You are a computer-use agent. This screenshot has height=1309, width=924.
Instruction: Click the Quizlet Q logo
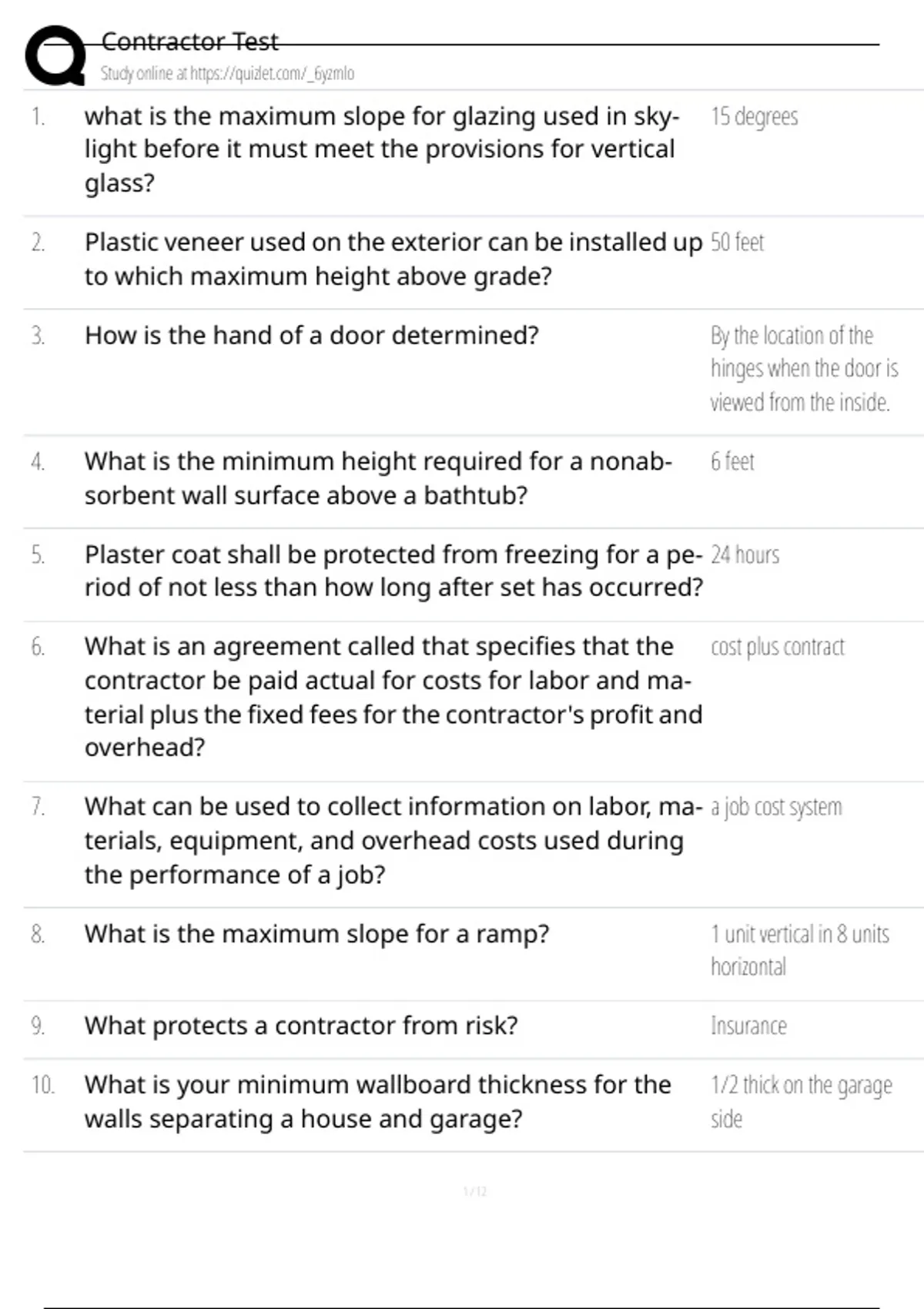[x=54, y=55]
